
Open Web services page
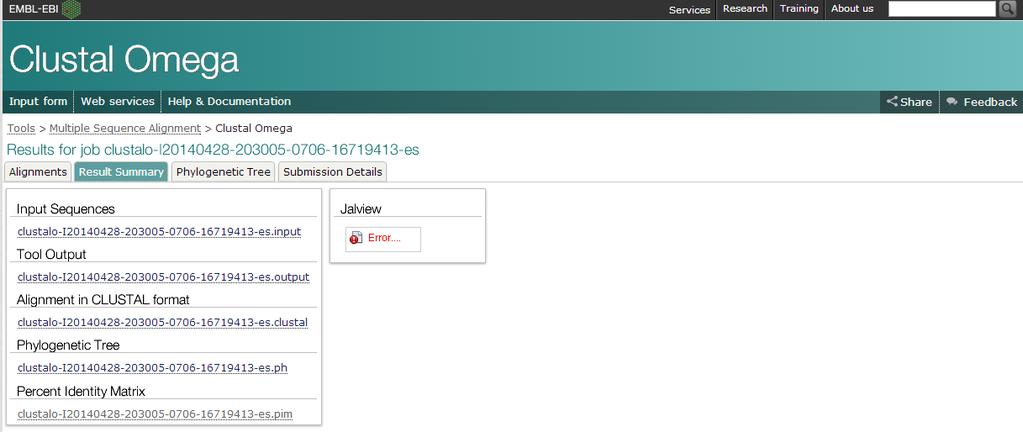[117, 101]
